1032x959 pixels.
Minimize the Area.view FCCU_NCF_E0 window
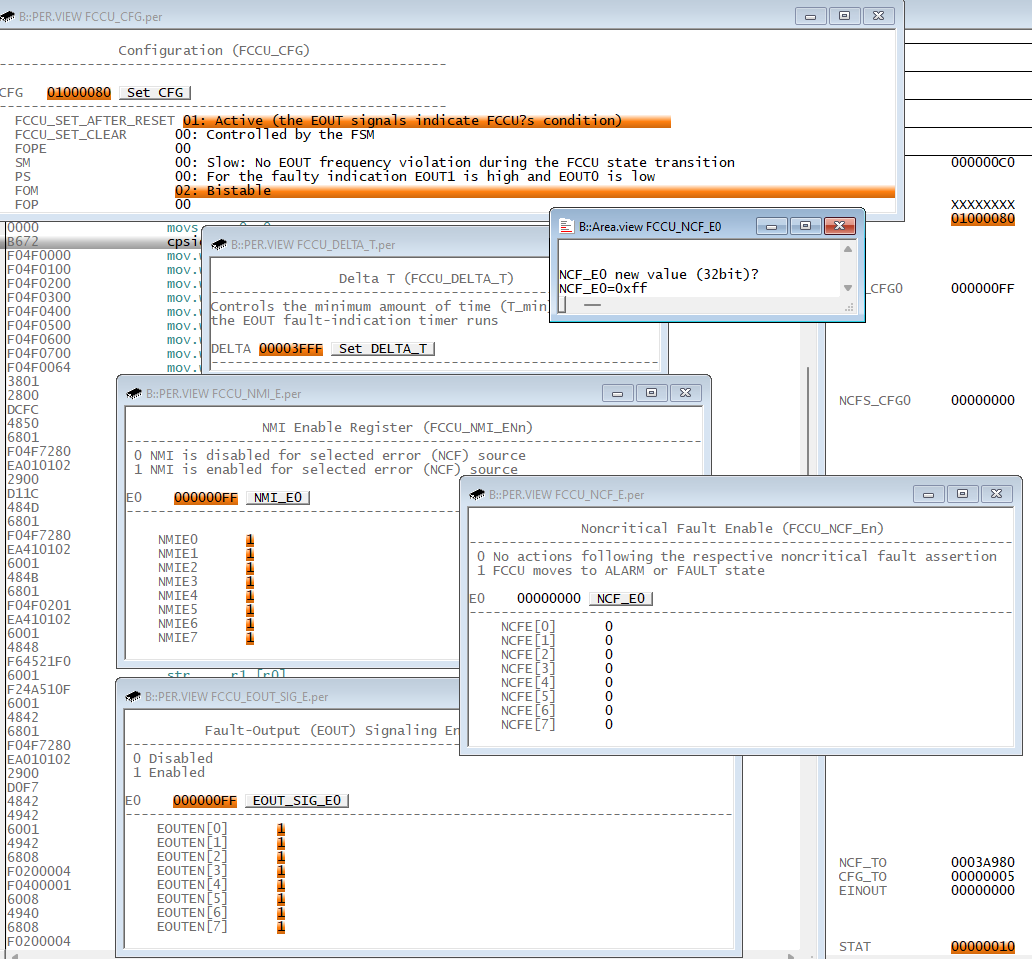coord(771,226)
